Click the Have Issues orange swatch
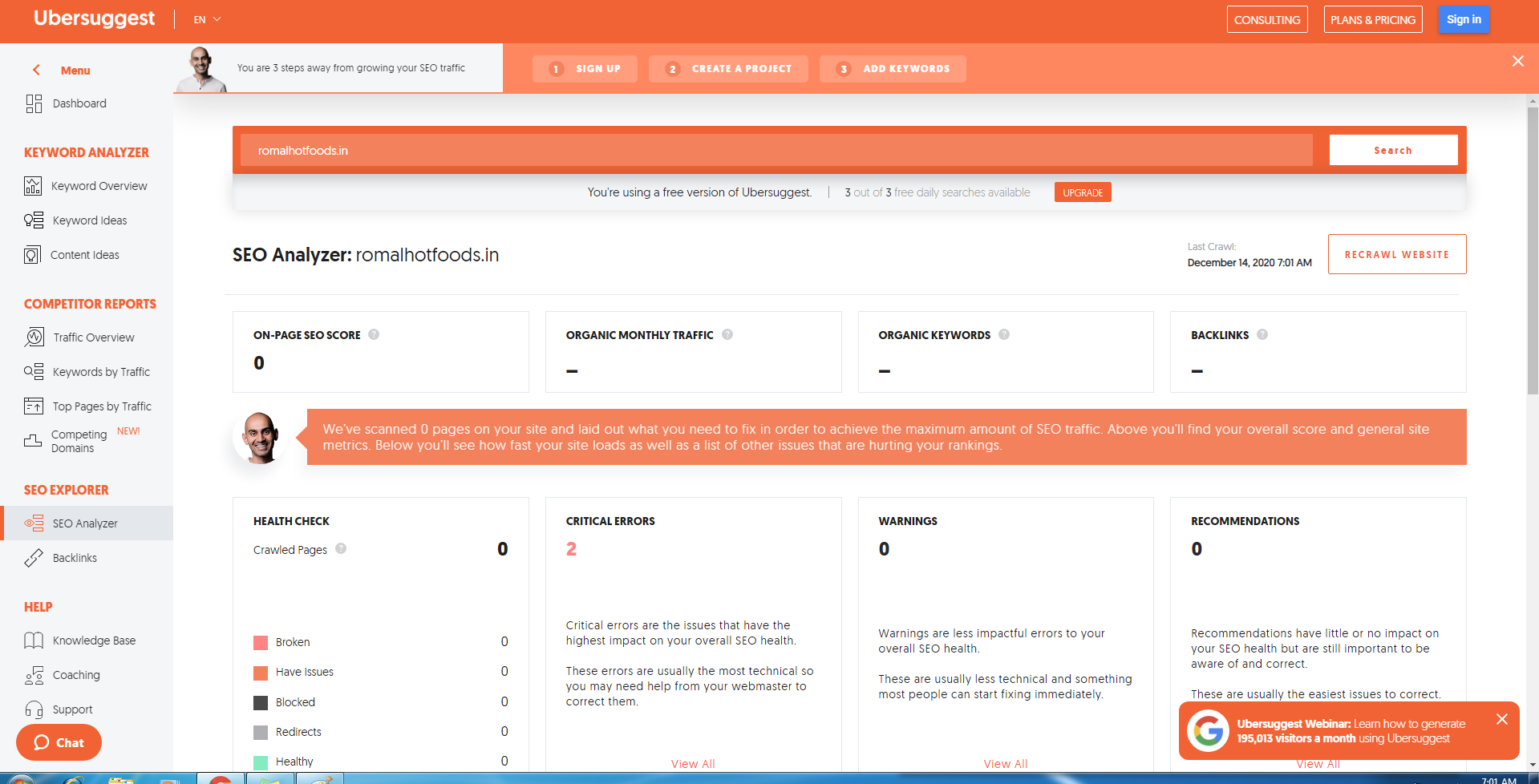Viewport: 1539px width, 784px height. 261,673
